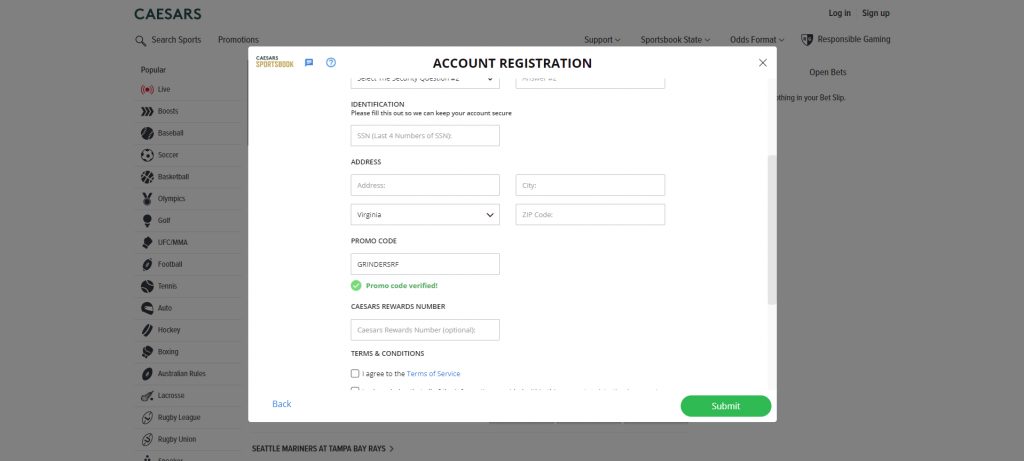This screenshot has width=1024, height=461.
Task: Select the Boosts icon in sidebar
Action: [x=147, y=112]
